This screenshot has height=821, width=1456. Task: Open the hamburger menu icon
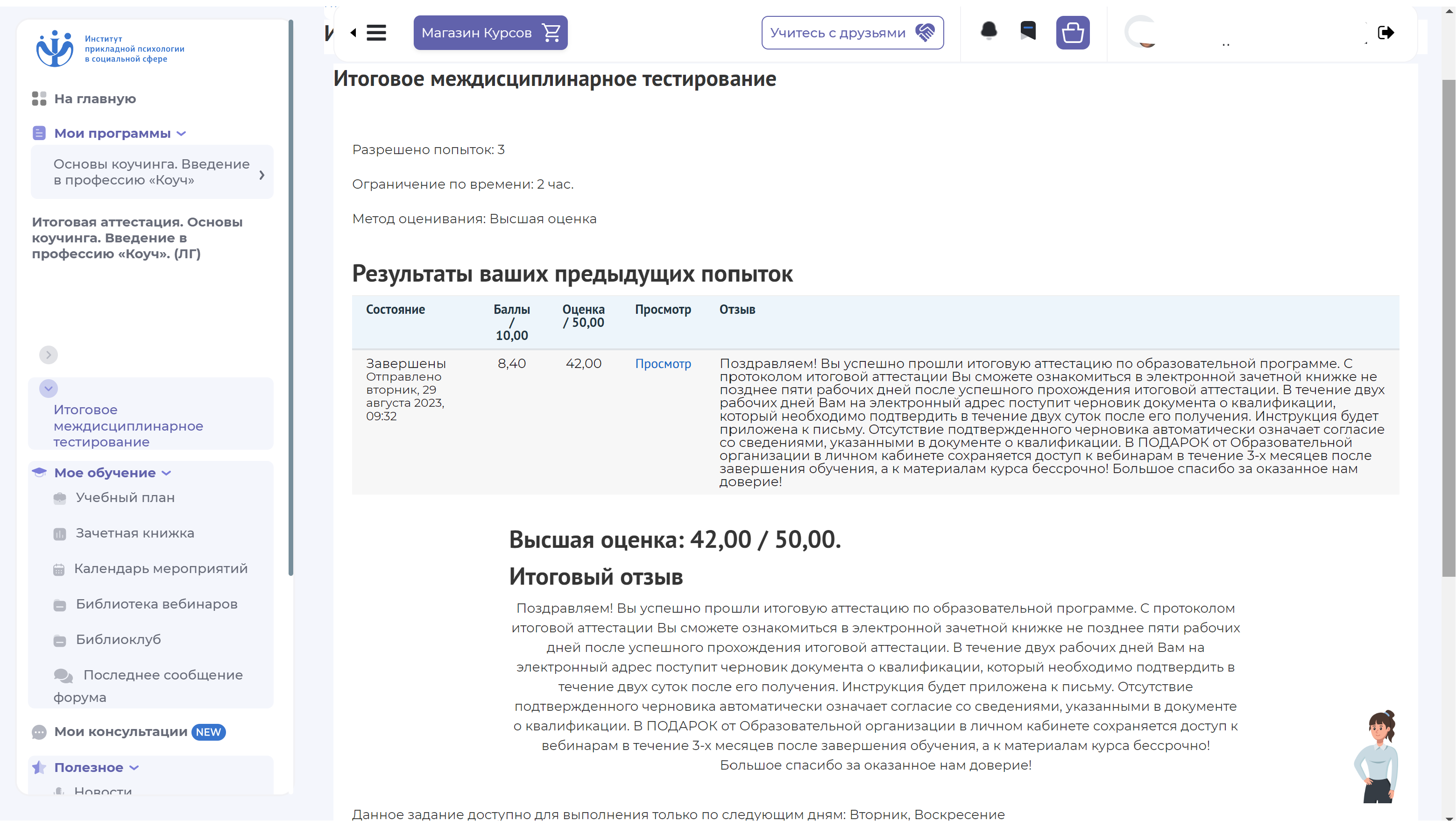pos(376,33)
